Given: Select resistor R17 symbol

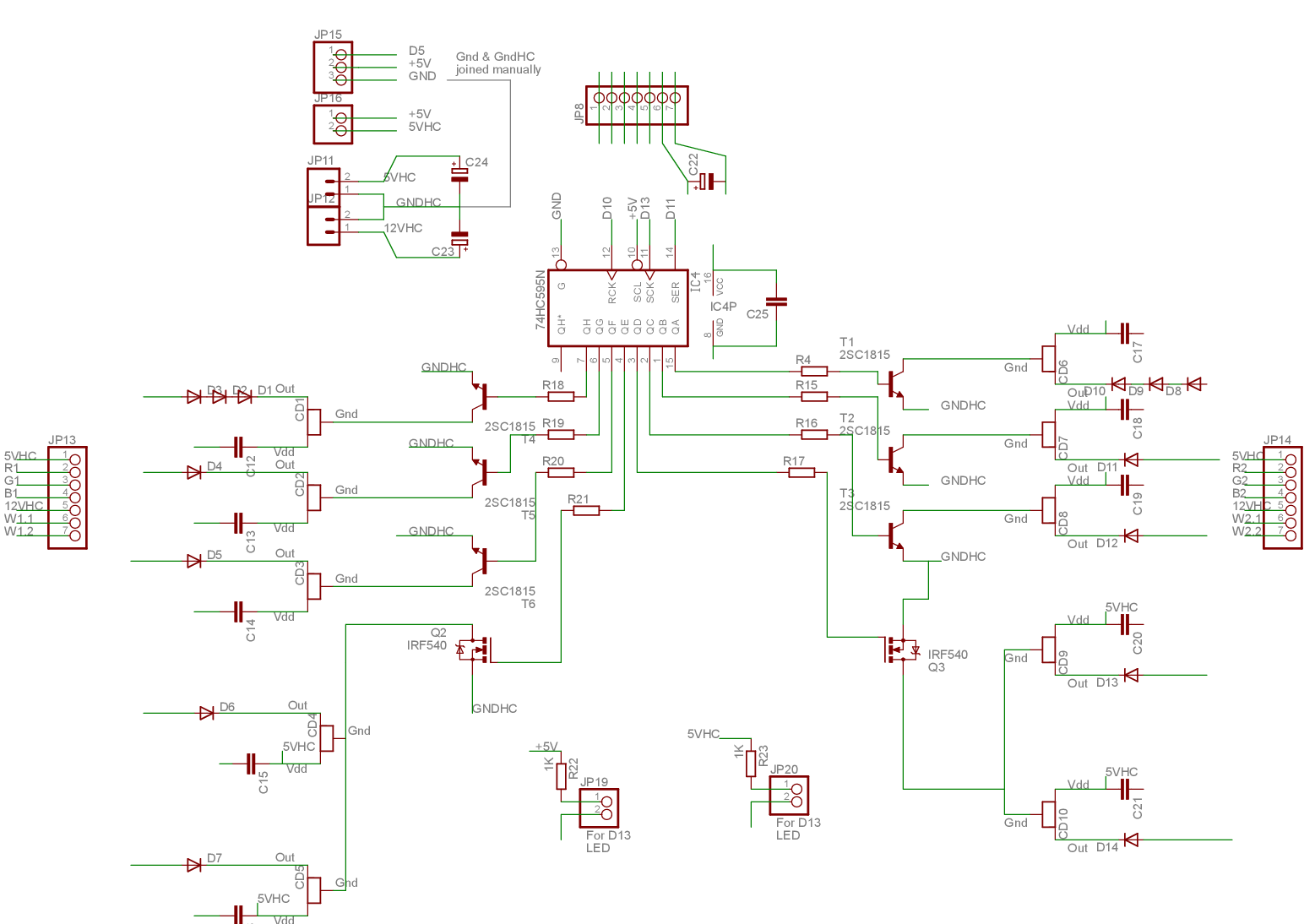Looking at the screenshot, I should click(801, 472).
